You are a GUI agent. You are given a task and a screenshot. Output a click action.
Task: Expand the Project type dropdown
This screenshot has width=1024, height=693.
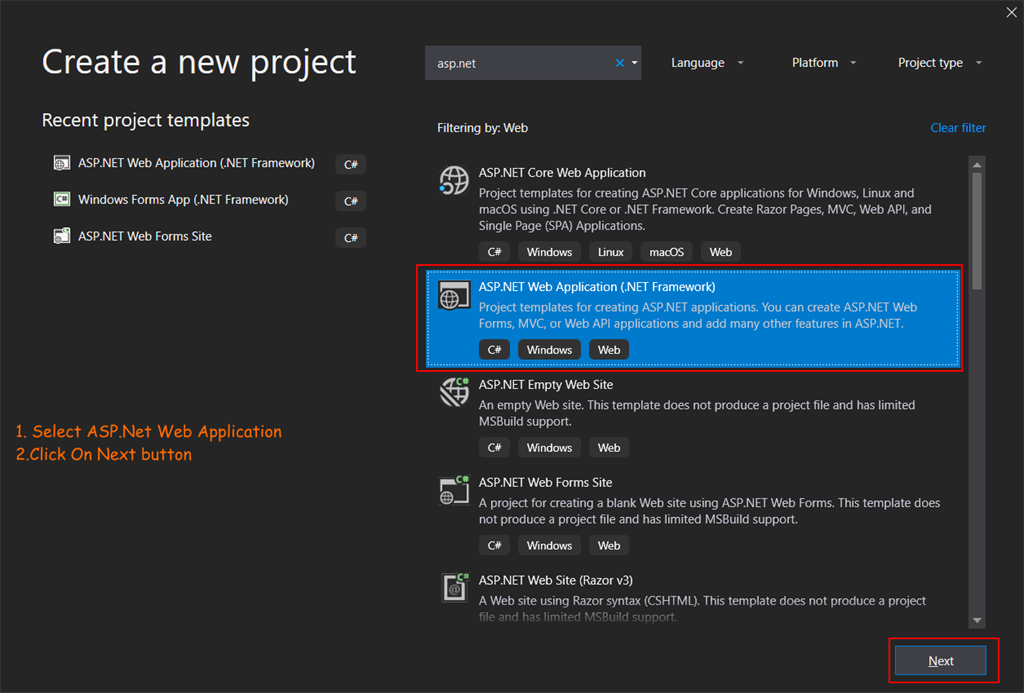click(940, 63)
